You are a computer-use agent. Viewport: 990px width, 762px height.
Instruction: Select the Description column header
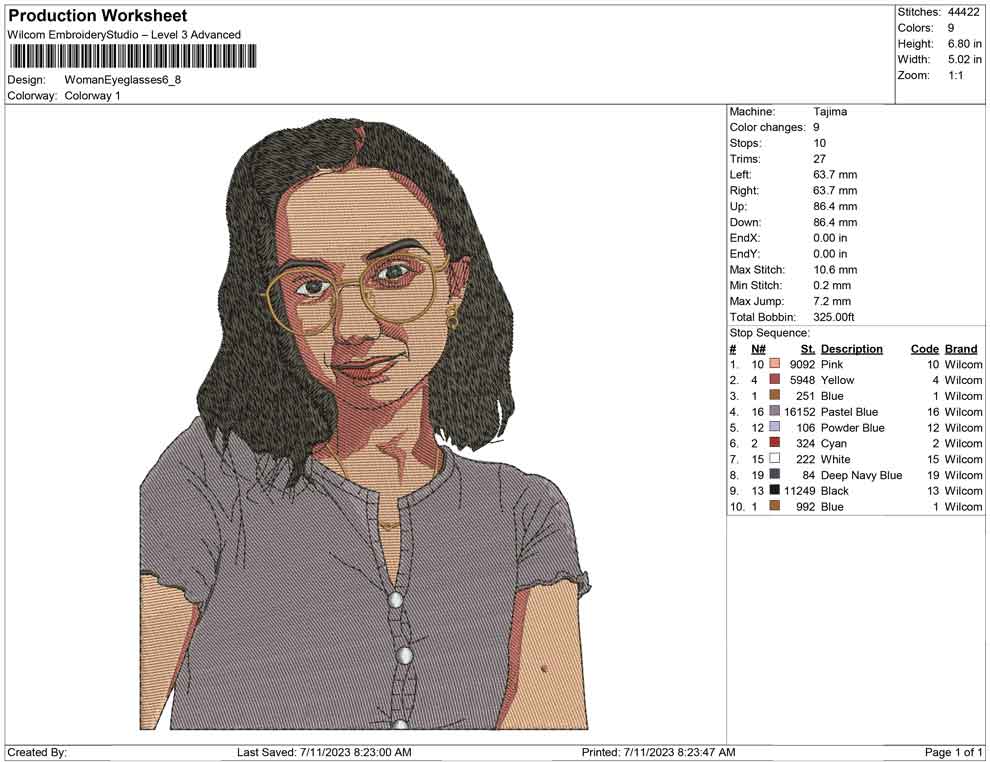point(851,348)
